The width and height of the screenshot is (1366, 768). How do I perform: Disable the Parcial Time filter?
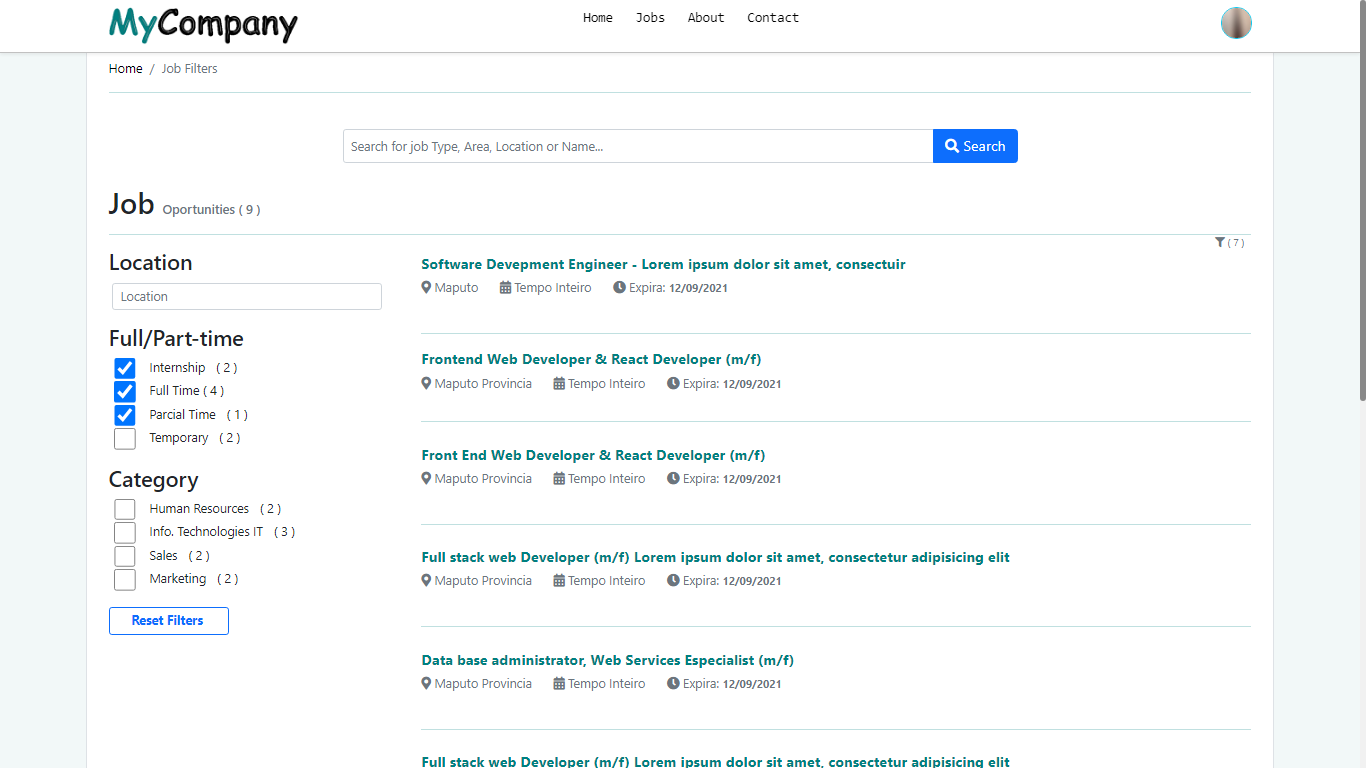point(125,415)
